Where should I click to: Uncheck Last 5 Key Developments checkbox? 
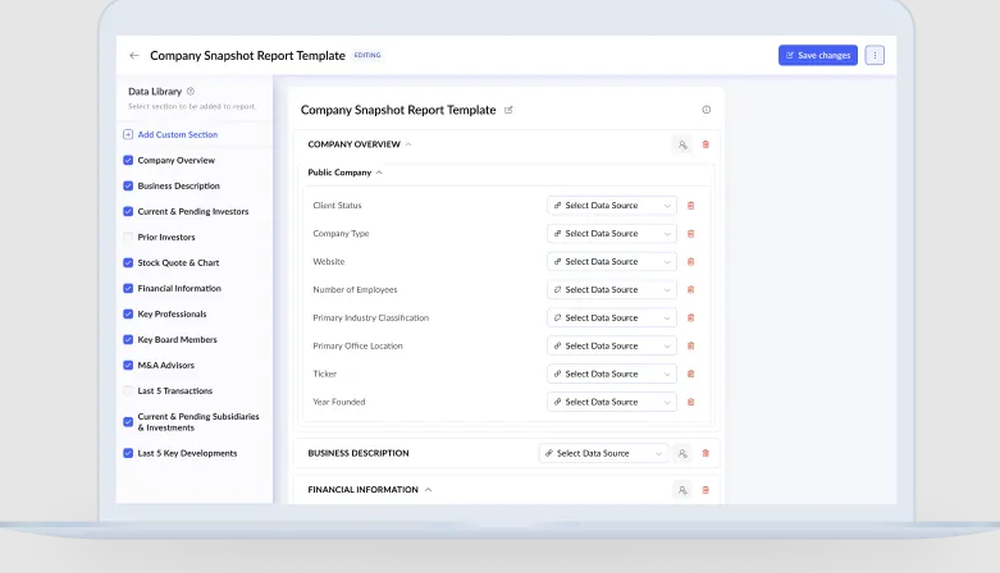(128, 453)
